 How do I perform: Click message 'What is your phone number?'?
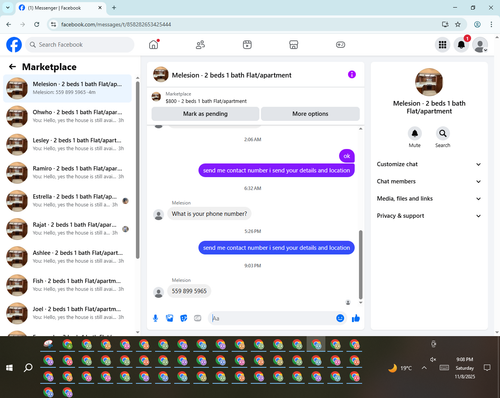point(209,214)
